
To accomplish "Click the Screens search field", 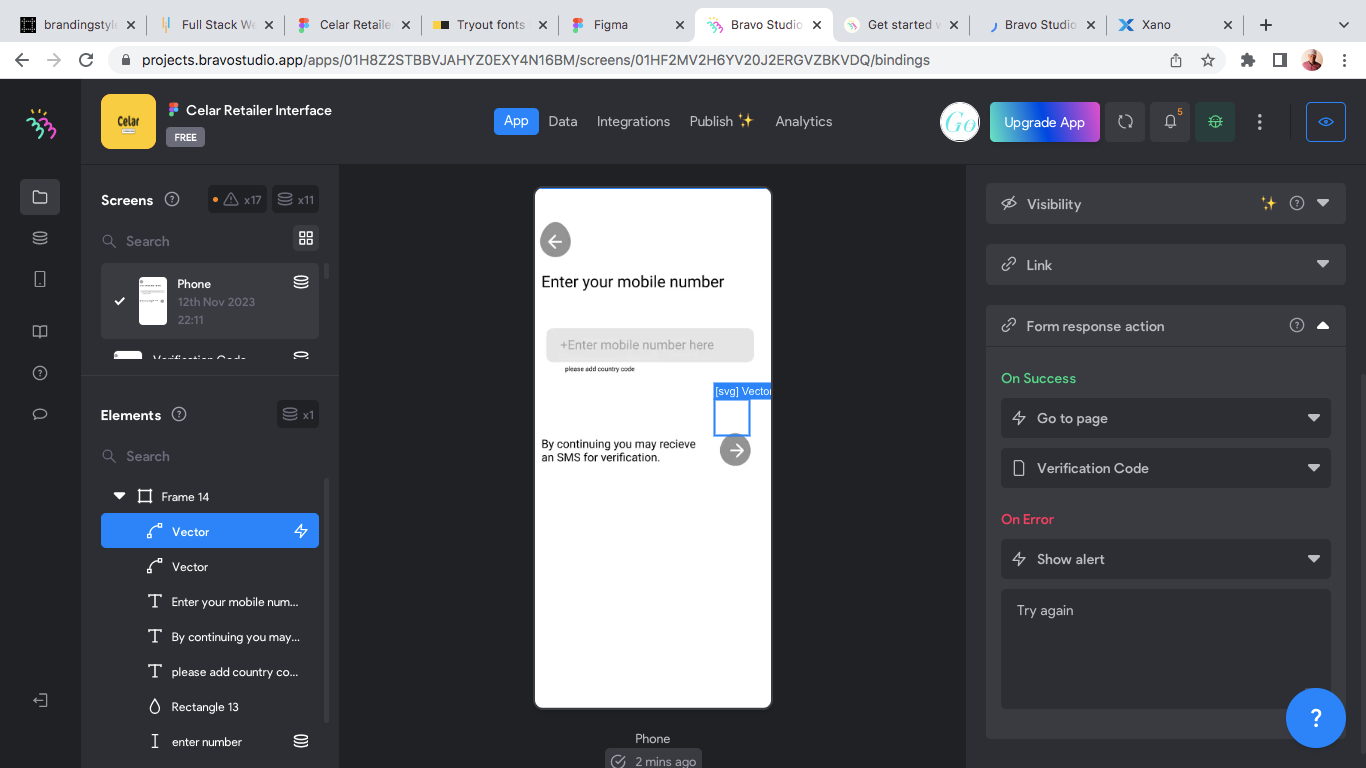I will pyautogui.click(x=195, y=241).
